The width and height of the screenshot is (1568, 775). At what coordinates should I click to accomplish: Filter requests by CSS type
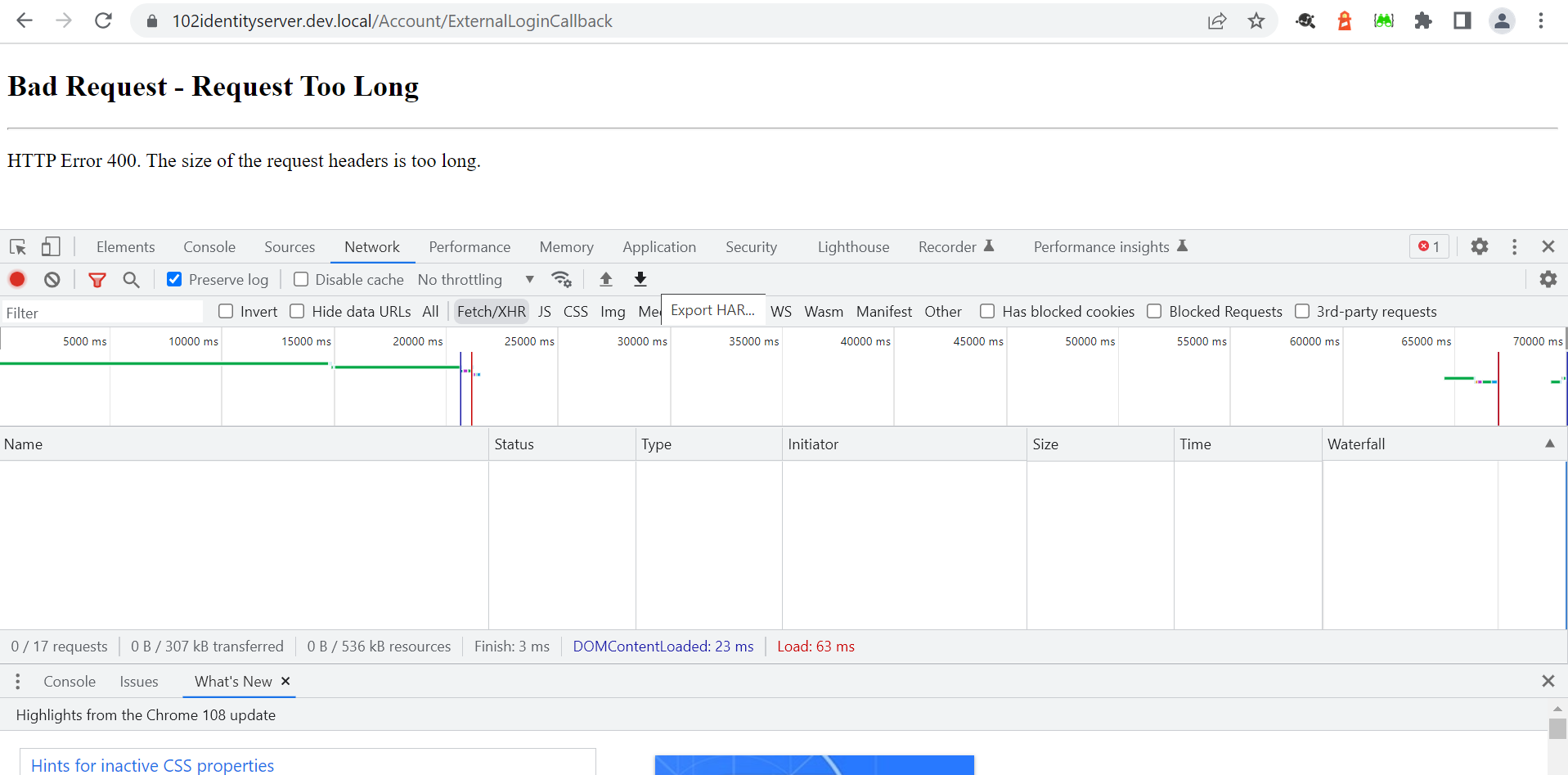tap(576, 311)
